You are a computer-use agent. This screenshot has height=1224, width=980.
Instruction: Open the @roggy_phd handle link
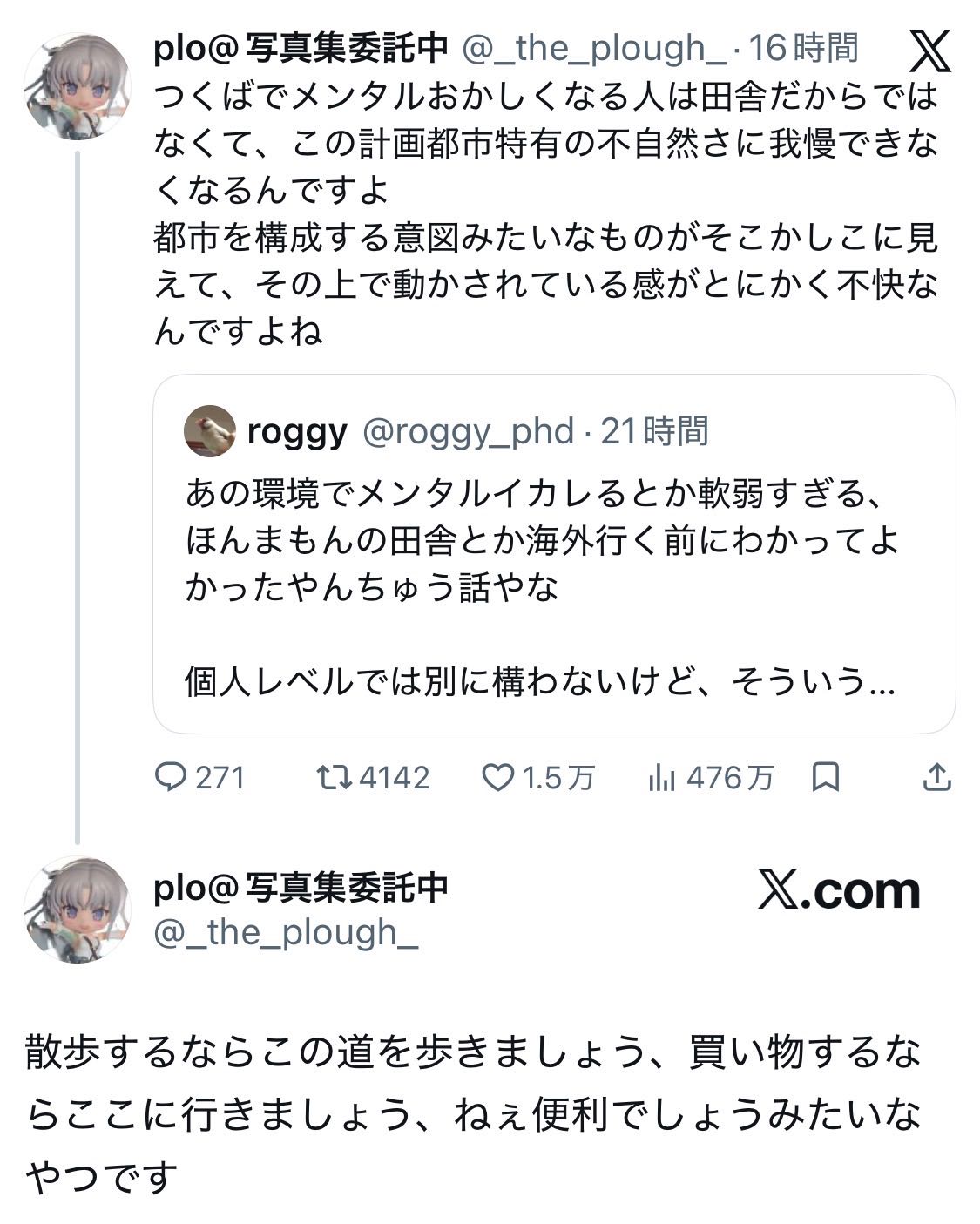(x=468, y=431)
